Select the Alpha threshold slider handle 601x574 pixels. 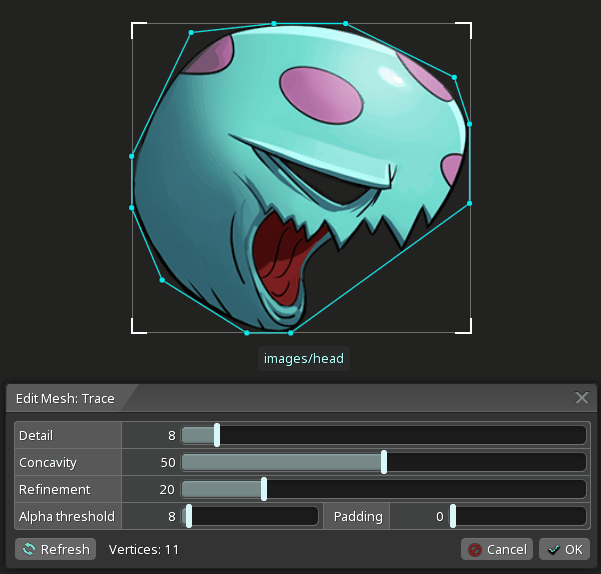(188, 516)
